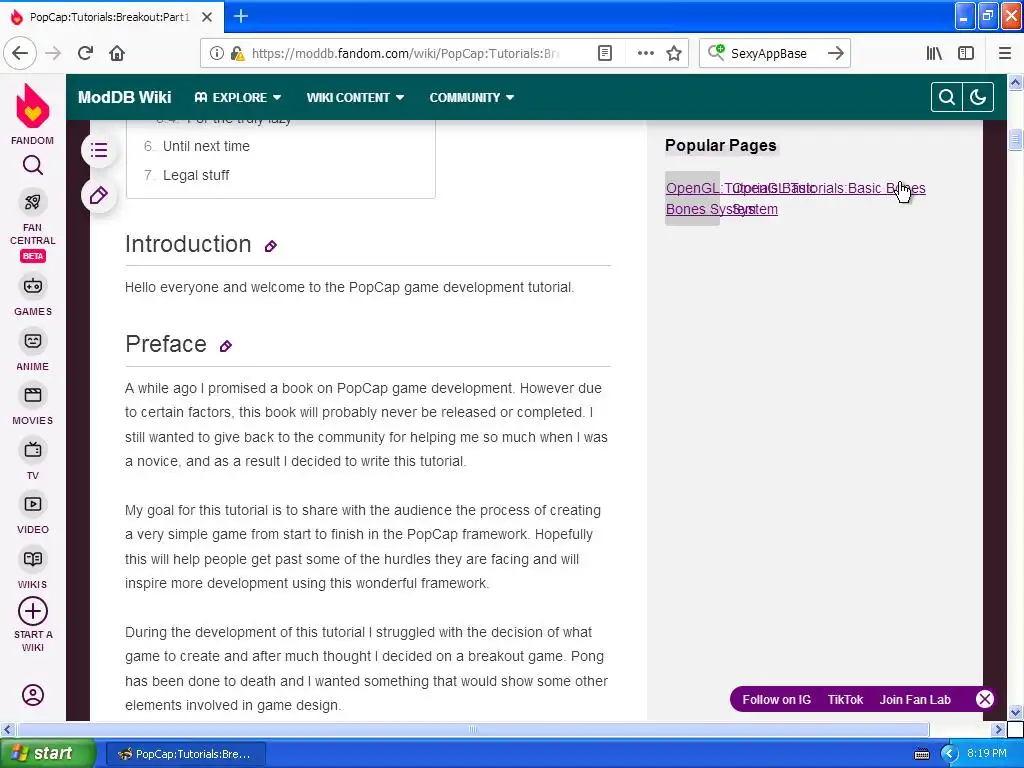Open a new tab with plus button

point(240,16)
